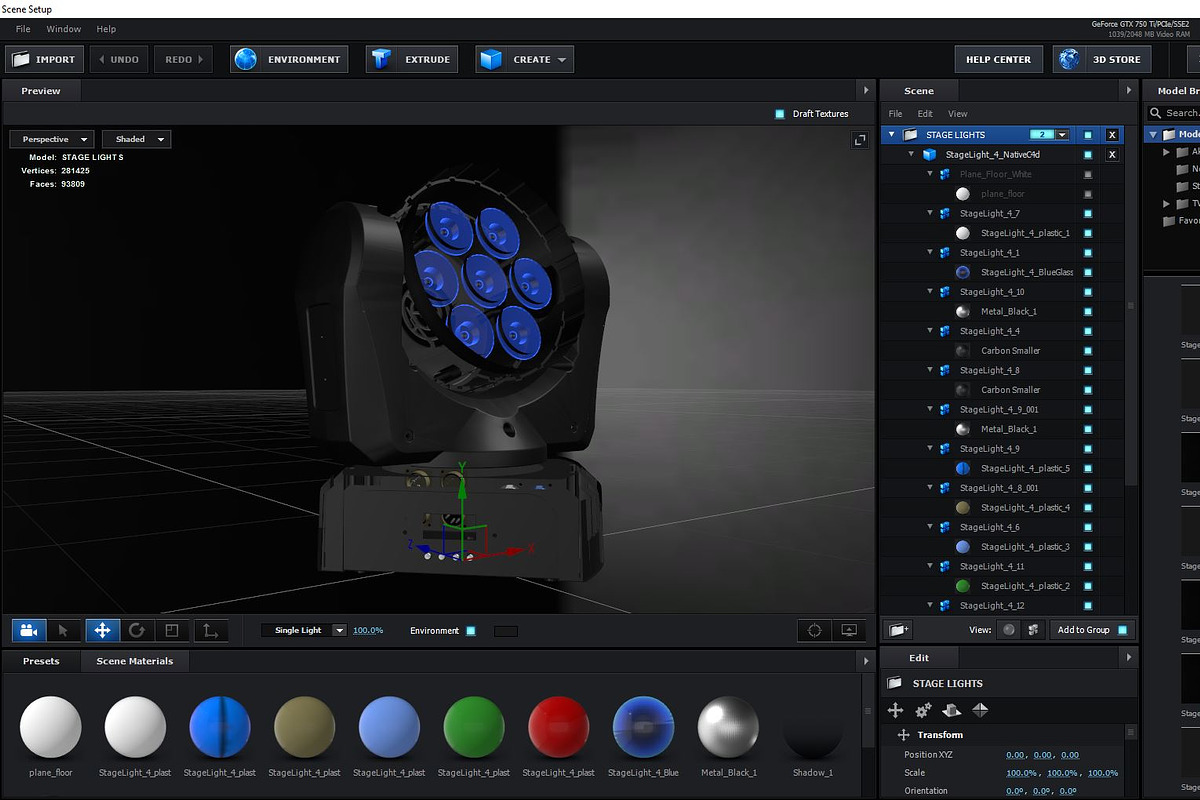Select the axis anchor tool
The height and width of the screenshot is (800, 1200).
click(x=210, y=630)
